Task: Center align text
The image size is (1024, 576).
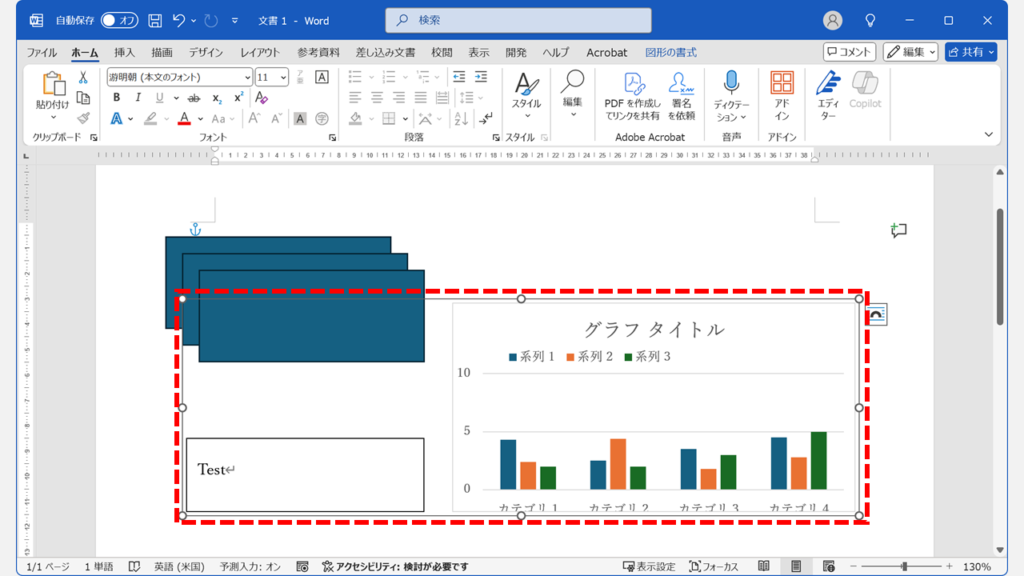Action: pos(377,98)
